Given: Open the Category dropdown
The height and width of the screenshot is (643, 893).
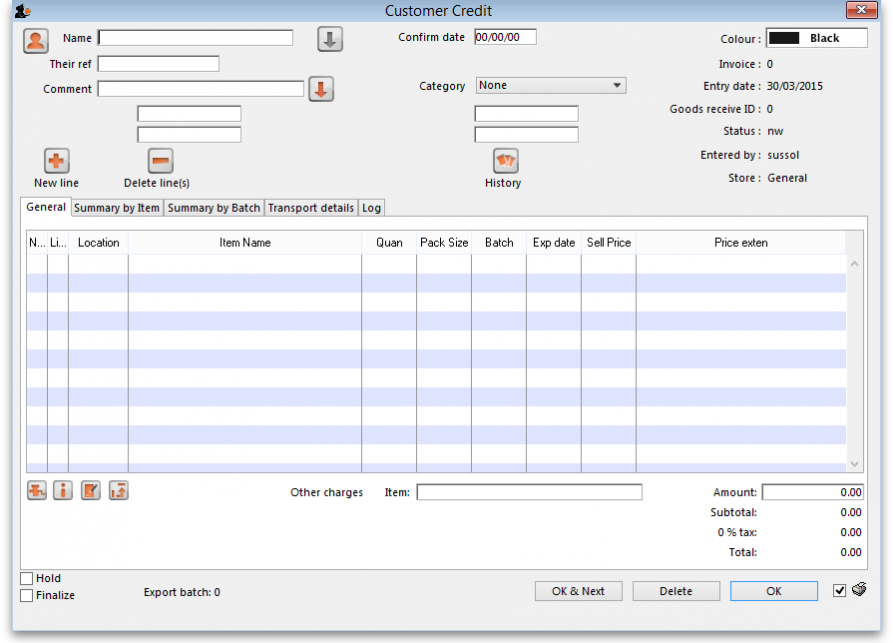Looking at the screenshot, I should coord(550,86).
